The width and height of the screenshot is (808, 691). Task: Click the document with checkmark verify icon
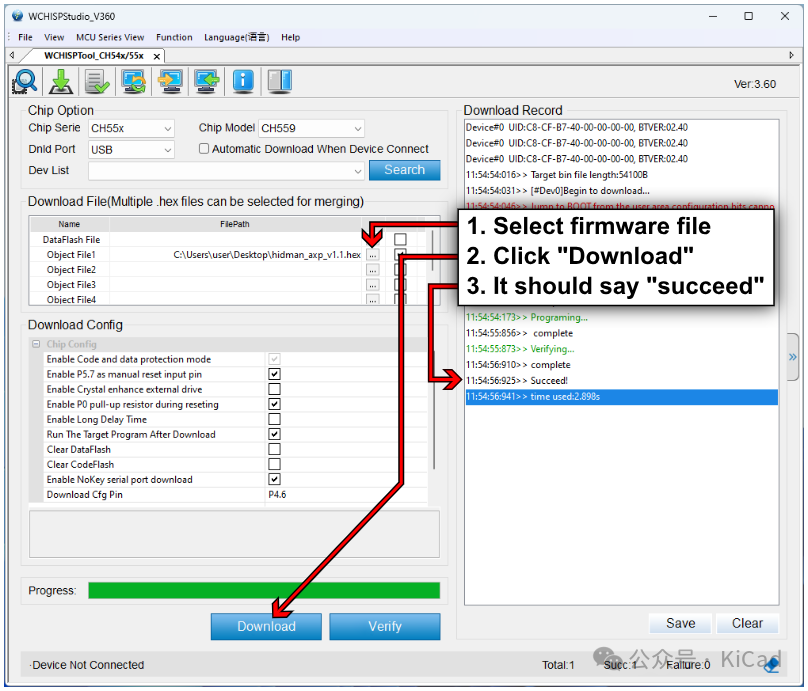coord(97,81)
